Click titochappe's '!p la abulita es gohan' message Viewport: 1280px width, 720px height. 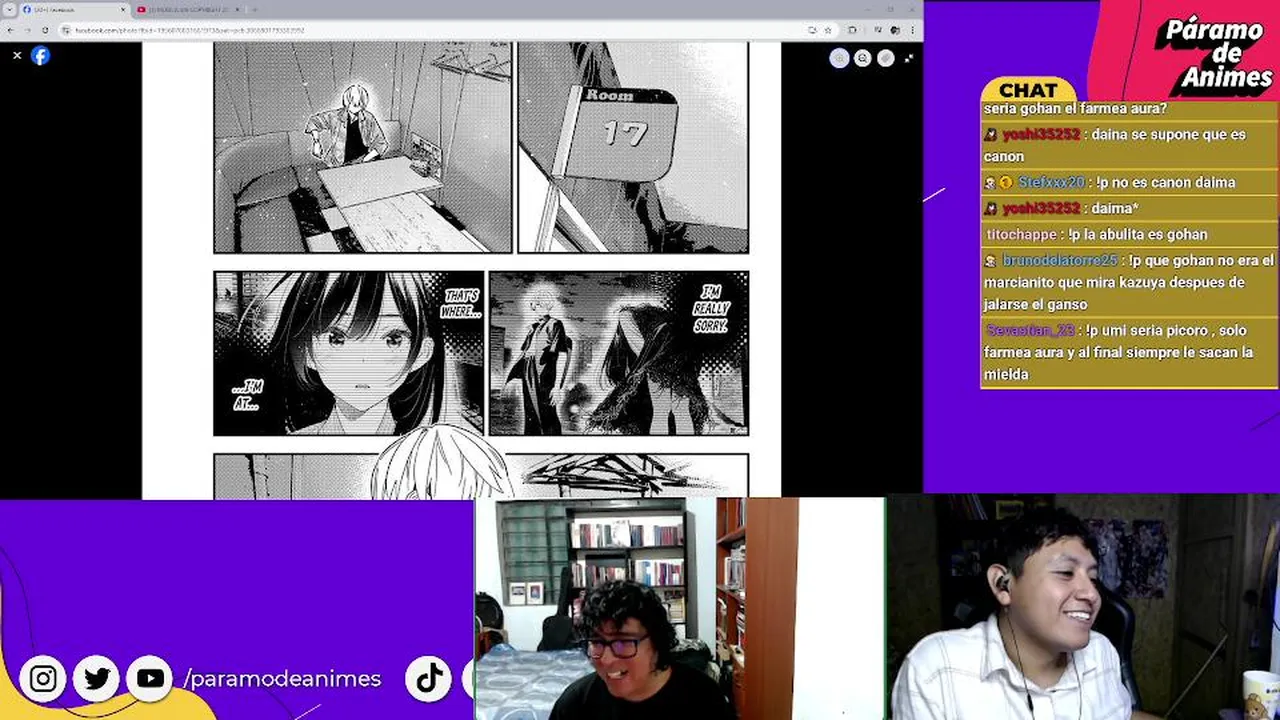click(1128, 234)
